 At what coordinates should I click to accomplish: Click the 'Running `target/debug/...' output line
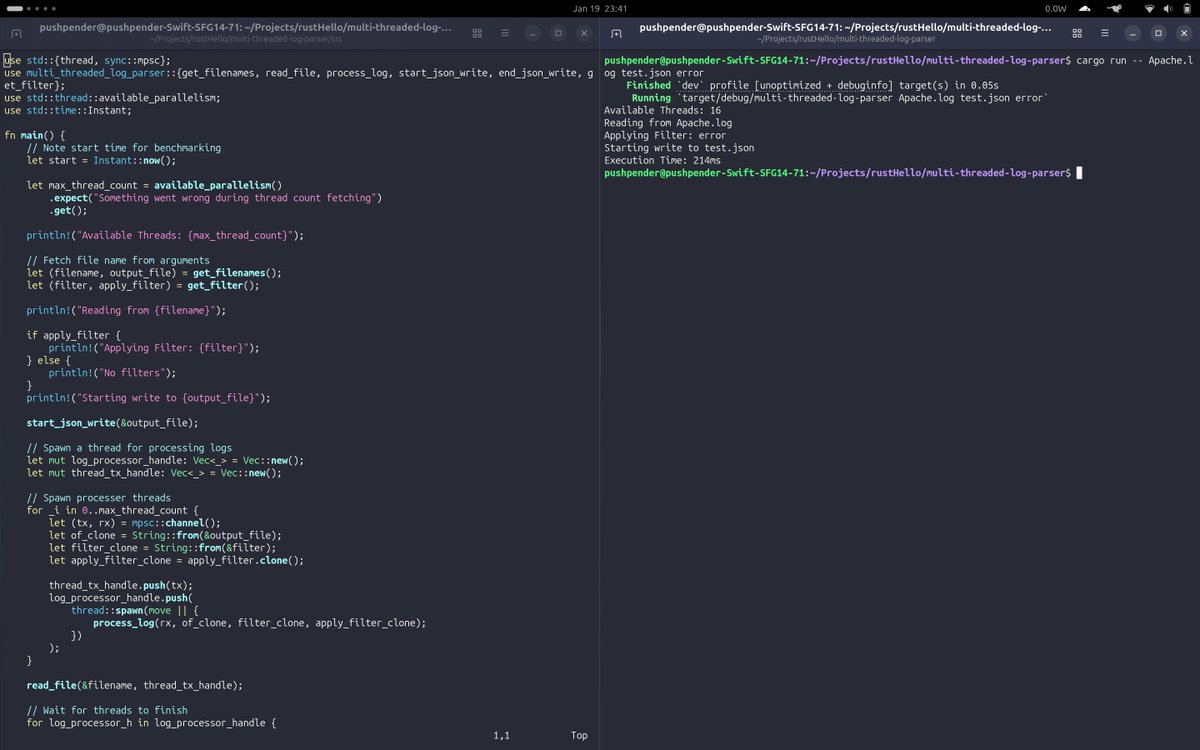839,98
